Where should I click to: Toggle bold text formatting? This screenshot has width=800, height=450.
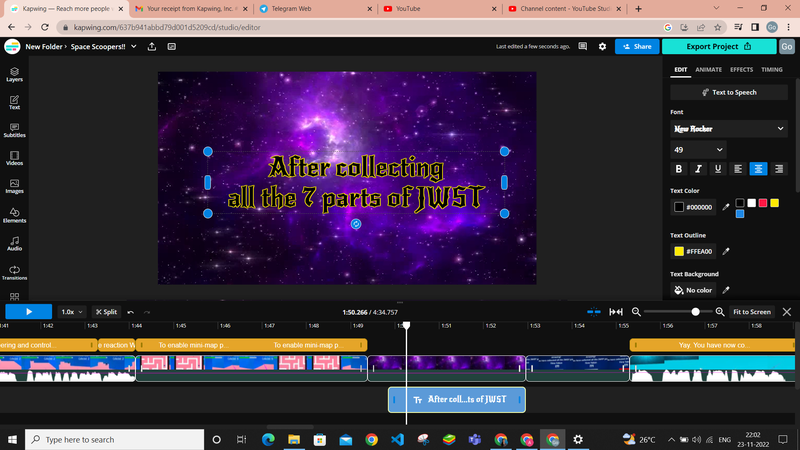679,169
